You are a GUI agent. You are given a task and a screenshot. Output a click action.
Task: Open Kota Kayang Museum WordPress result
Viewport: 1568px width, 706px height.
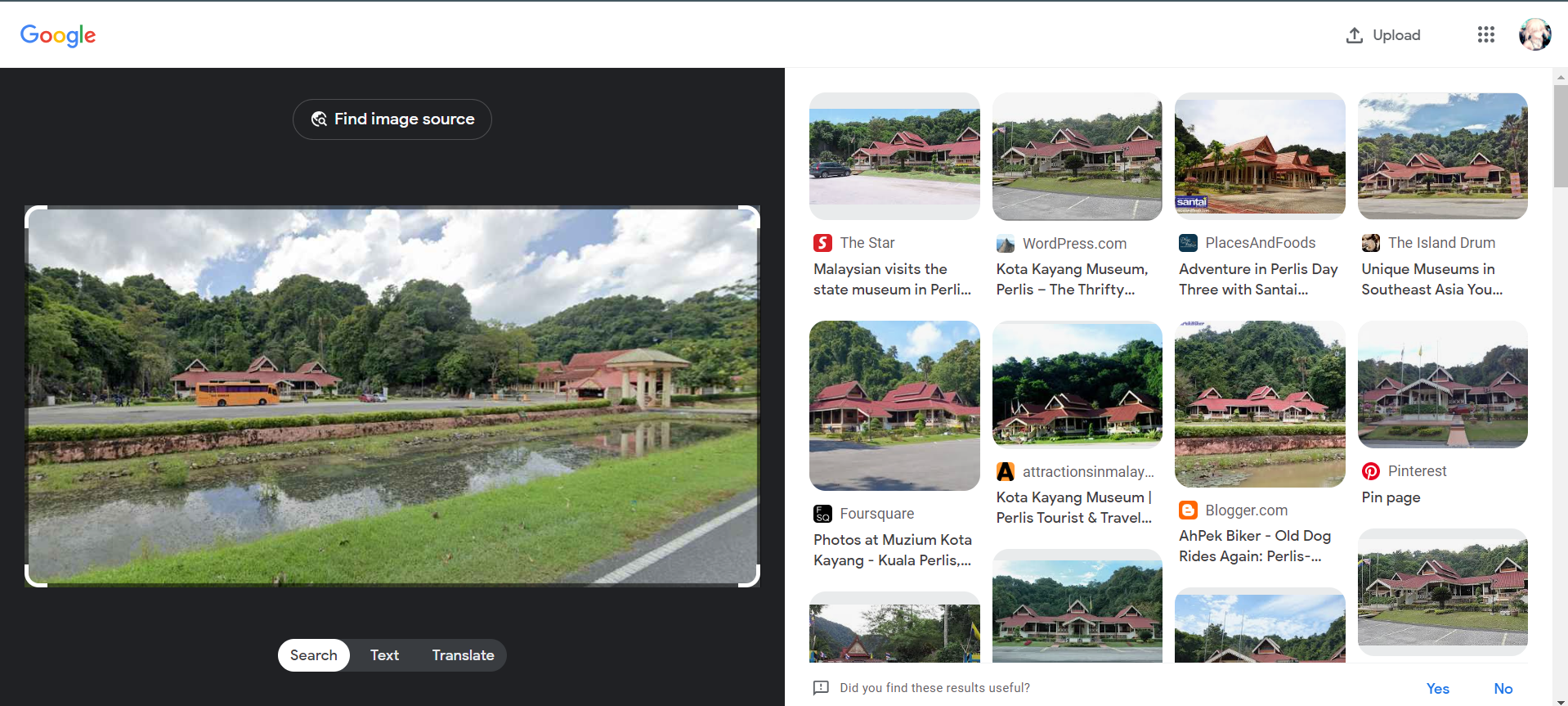coord(1072,279)
